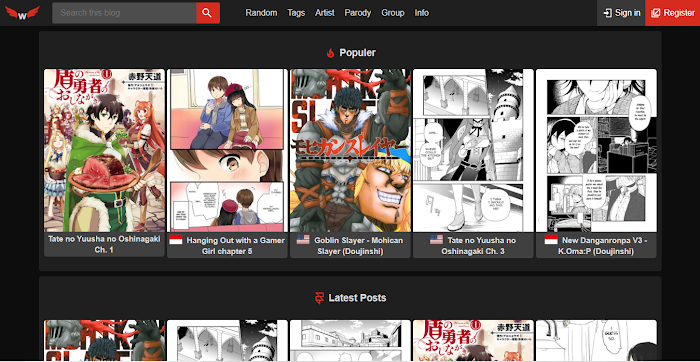
Task: Open New Danganronpa V3 K.Oma:P thumbnail
Action: point(596,150)
